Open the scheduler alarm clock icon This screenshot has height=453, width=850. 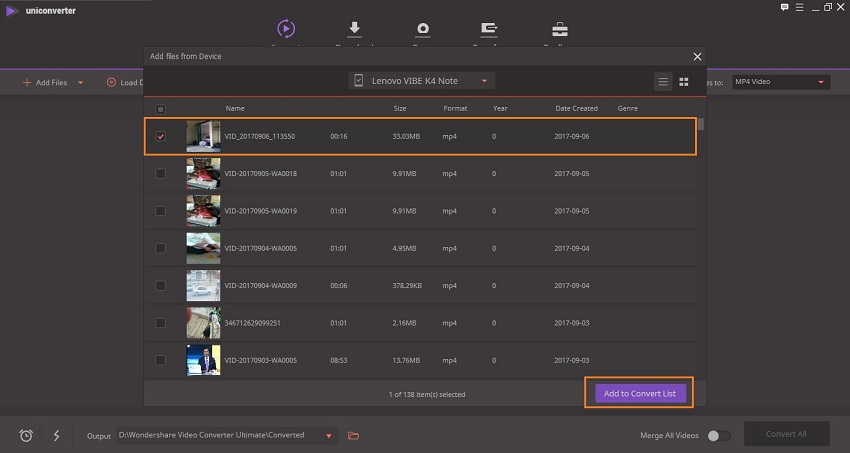coord(26,435)
